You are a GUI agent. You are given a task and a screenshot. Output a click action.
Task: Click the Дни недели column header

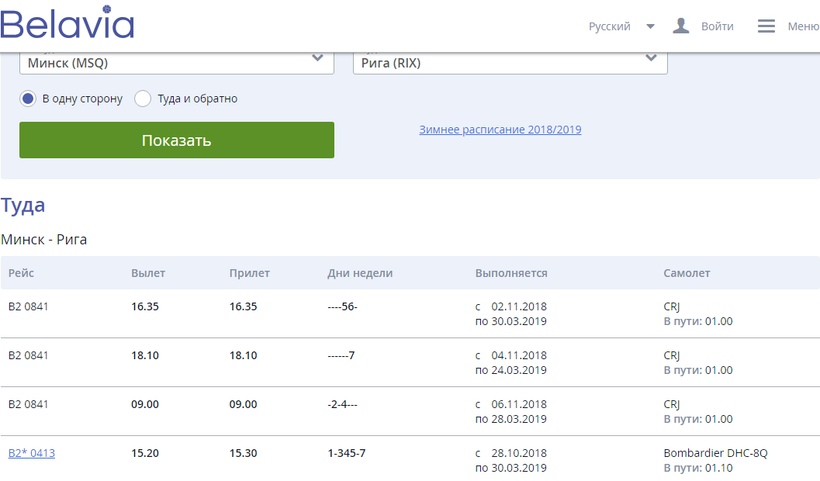[x=360, y=273]
